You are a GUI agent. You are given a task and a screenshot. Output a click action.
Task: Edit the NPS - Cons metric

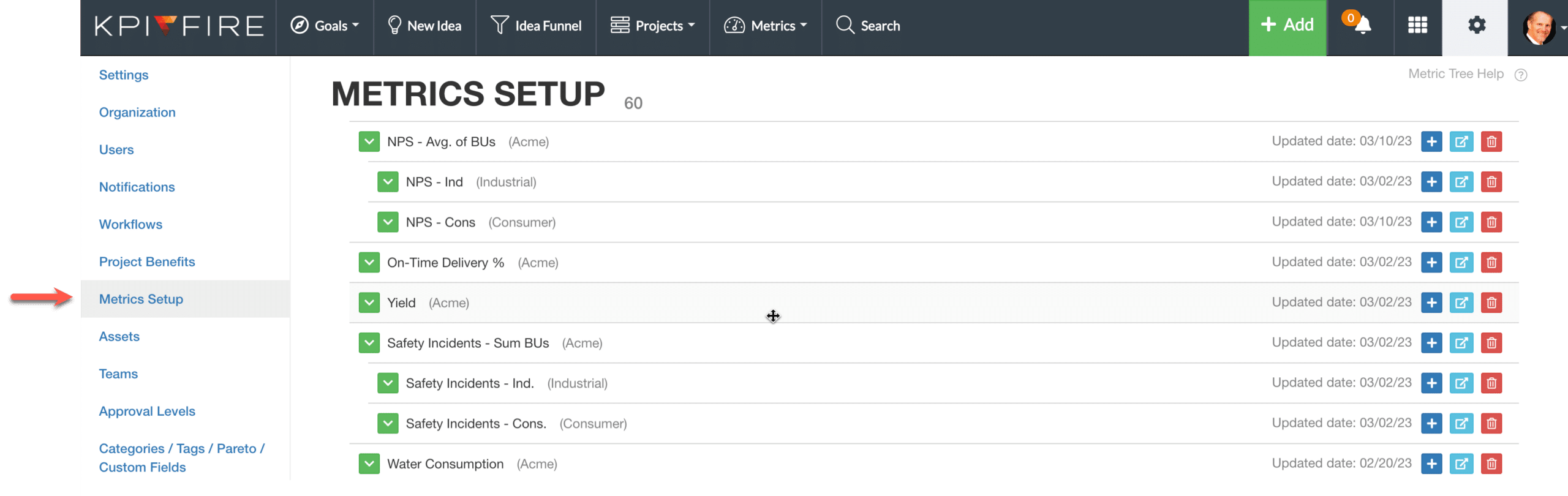coord(1461,222)
